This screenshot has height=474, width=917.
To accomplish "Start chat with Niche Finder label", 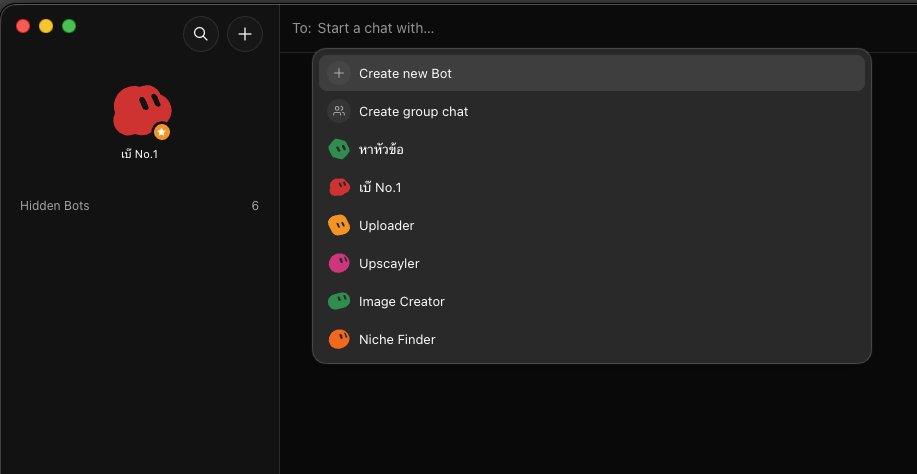I will click(x=397, y=340).
